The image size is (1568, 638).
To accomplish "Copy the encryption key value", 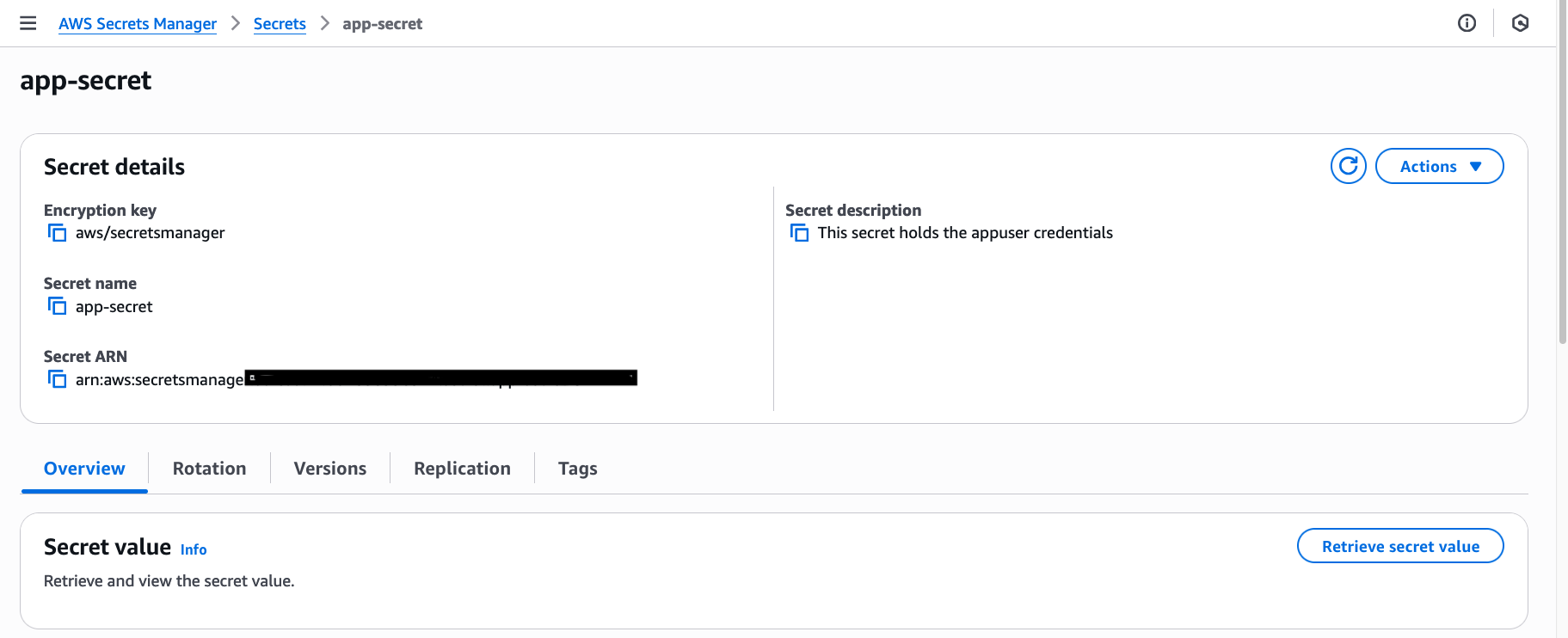I will tap(57, 233).
